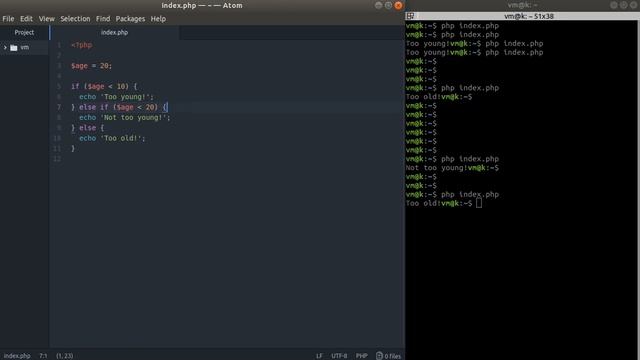Click the git 0 files icon
This screenshot has height=360, width=640.
point(388,356)
